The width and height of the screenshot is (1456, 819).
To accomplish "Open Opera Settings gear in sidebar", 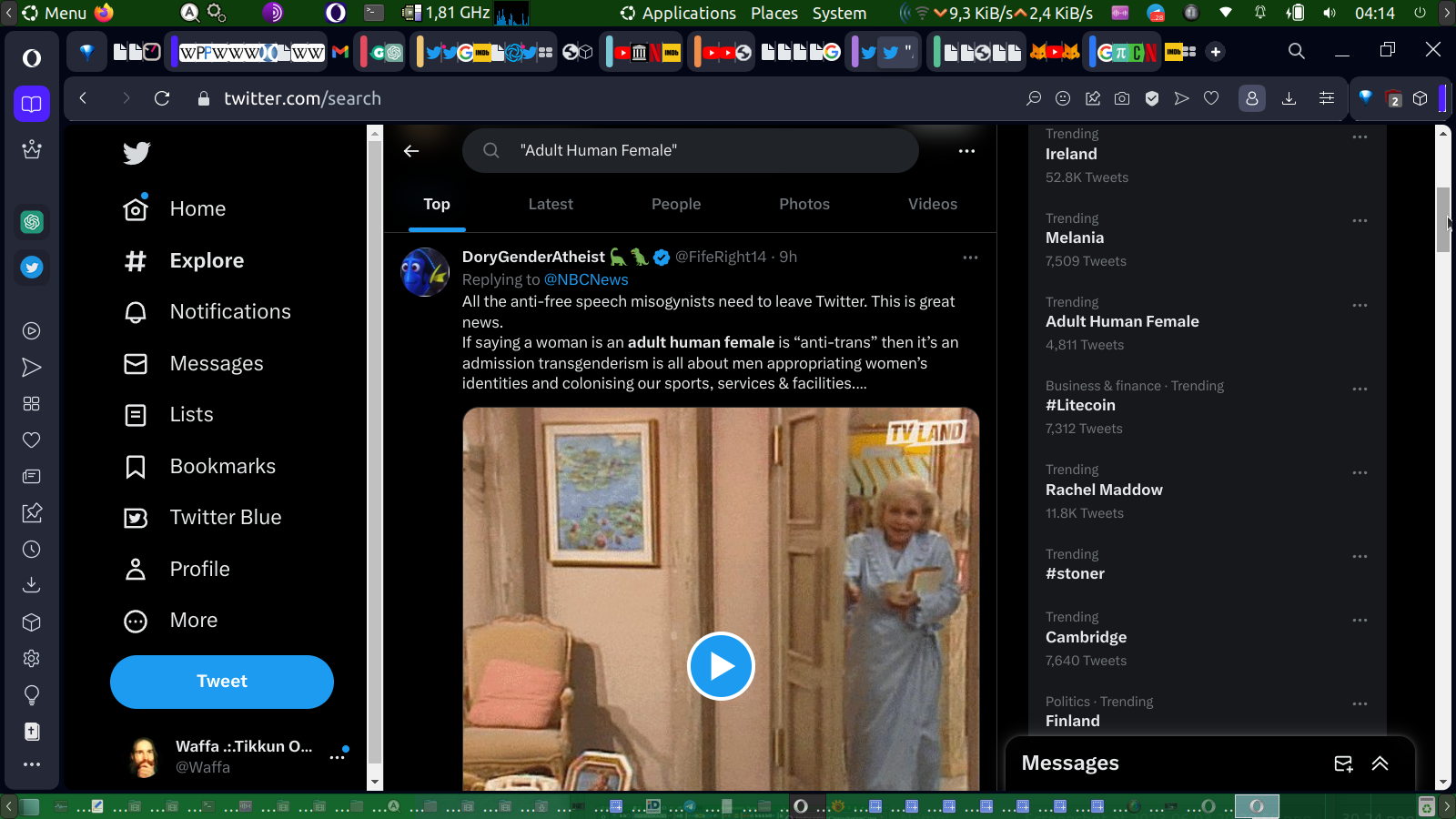I will (x=32, y=659).
